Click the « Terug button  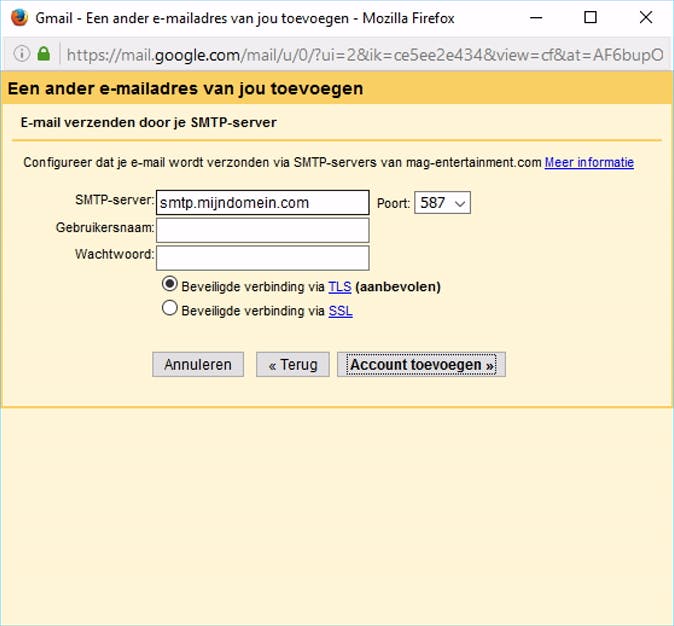(x=293, y=365)
